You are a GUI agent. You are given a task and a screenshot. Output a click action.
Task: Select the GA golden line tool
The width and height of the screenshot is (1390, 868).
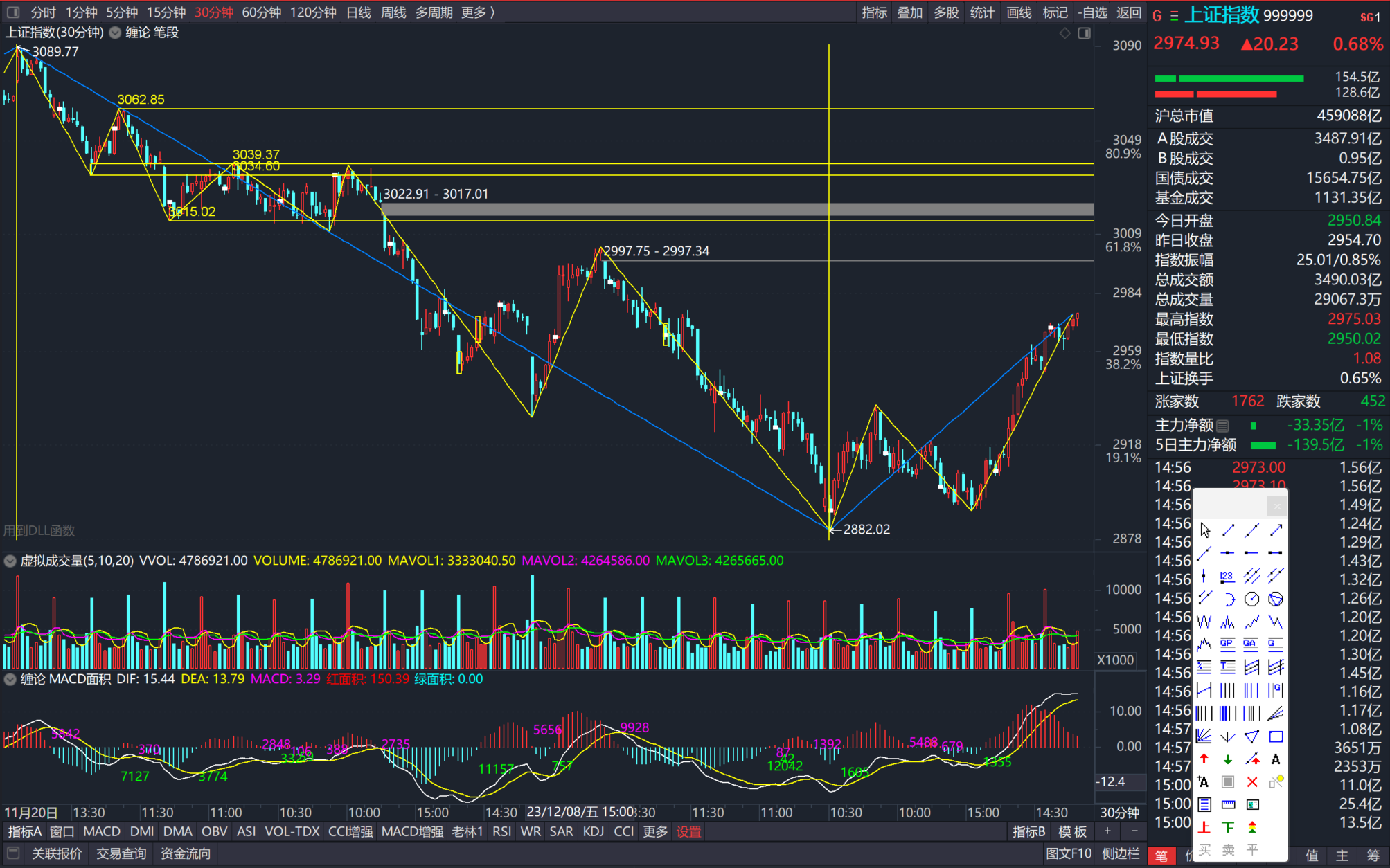point(1251,644)
